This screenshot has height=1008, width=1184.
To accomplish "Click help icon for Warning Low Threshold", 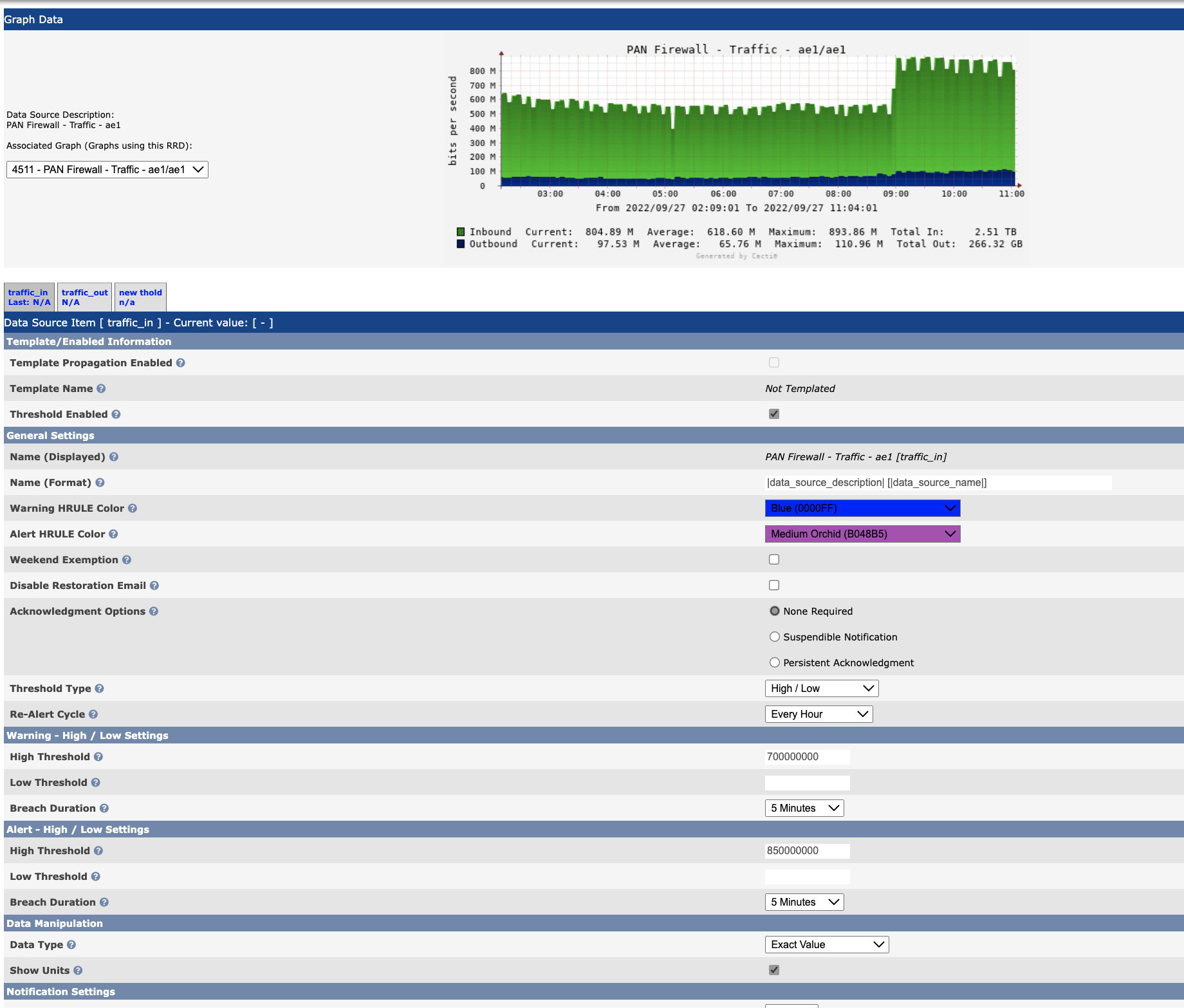I will (x=95, y=783).
